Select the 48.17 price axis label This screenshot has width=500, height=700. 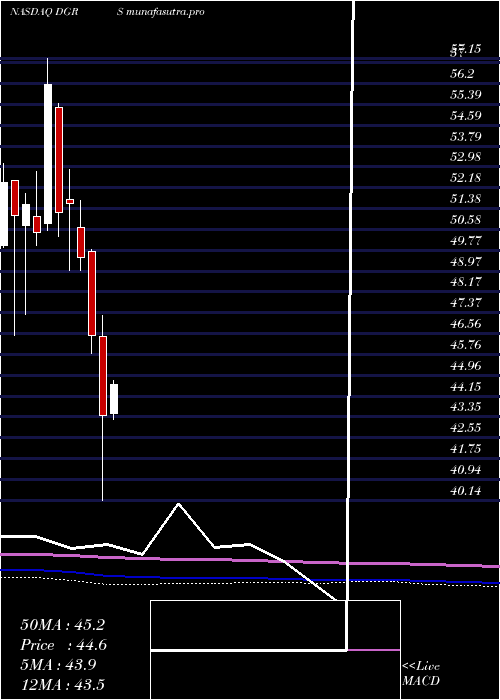pos(465,282)
